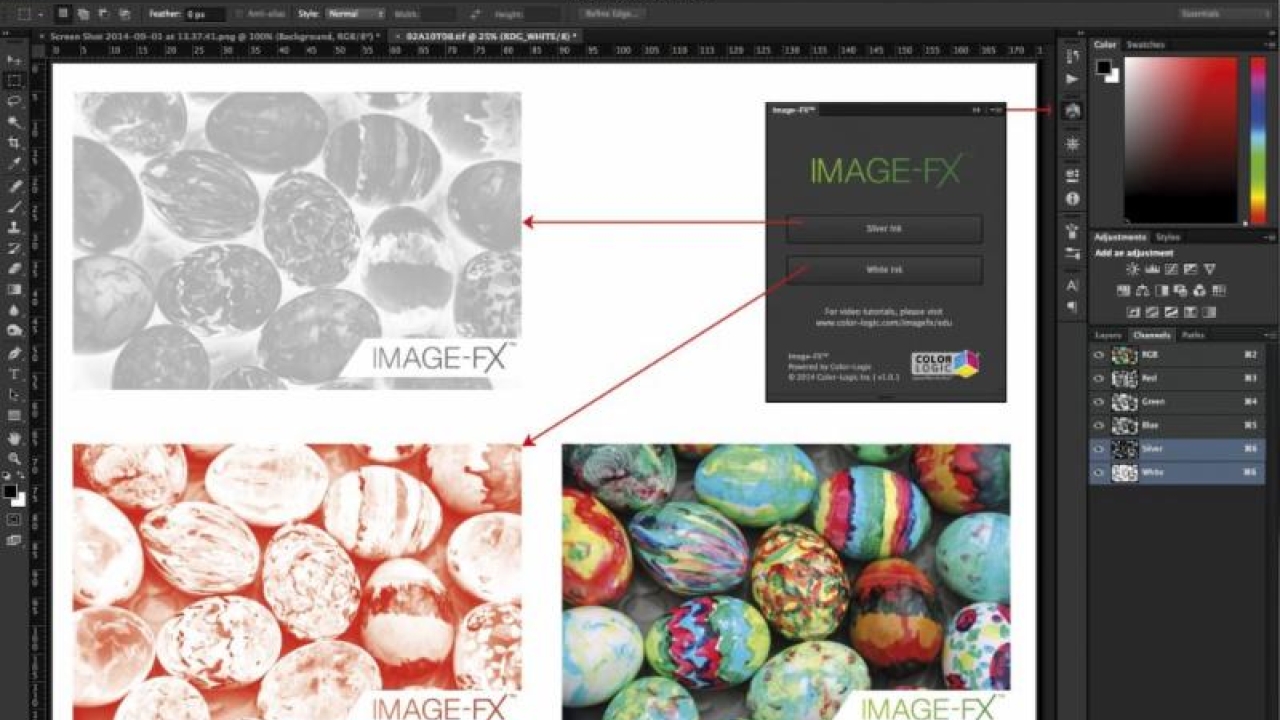Open the Image-FX panel icon in dock
This screenshot has height=720, width=1280.
(x=1073, y=110)
